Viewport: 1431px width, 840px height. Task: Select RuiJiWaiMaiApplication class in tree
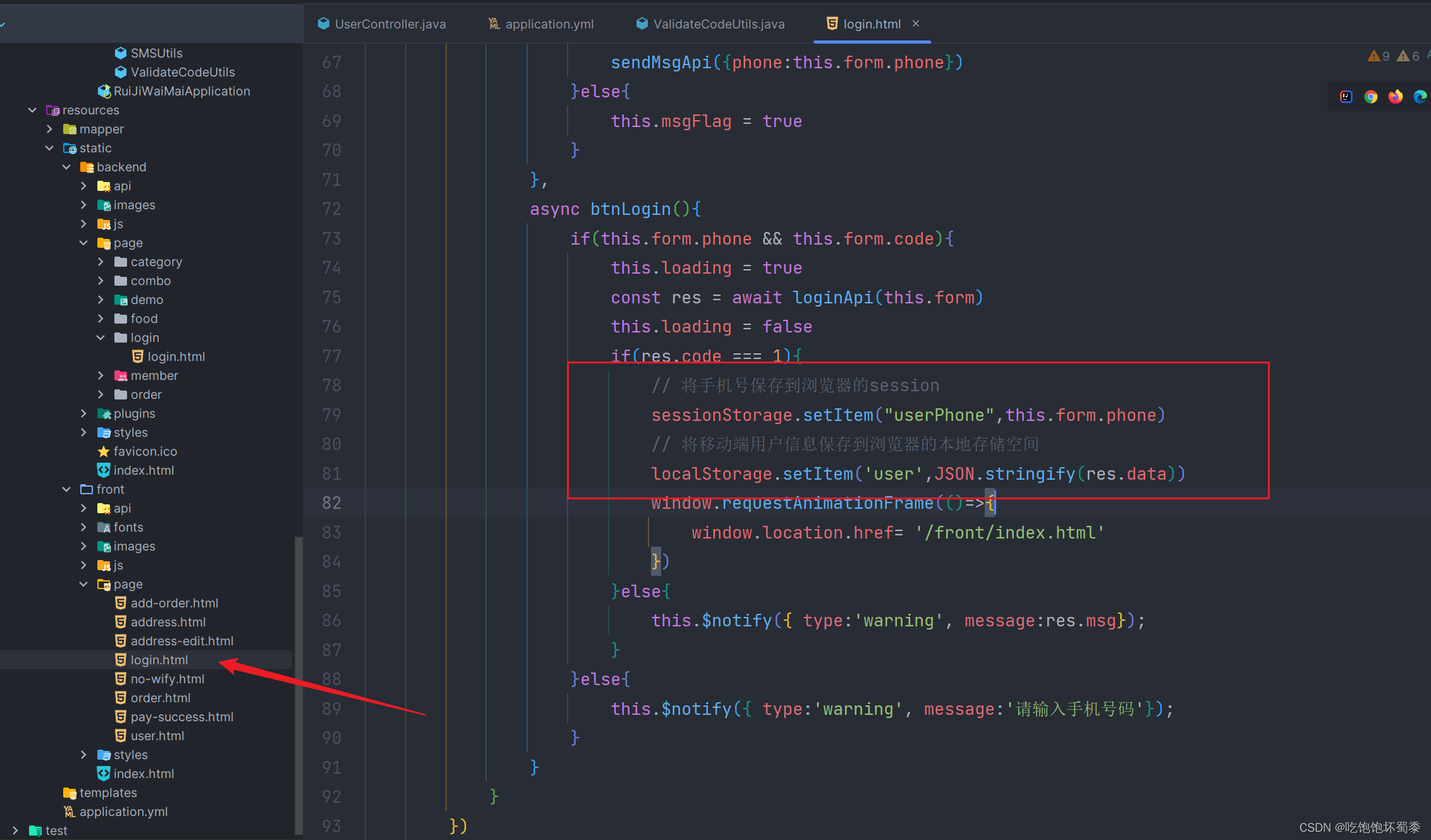[181, 91]
